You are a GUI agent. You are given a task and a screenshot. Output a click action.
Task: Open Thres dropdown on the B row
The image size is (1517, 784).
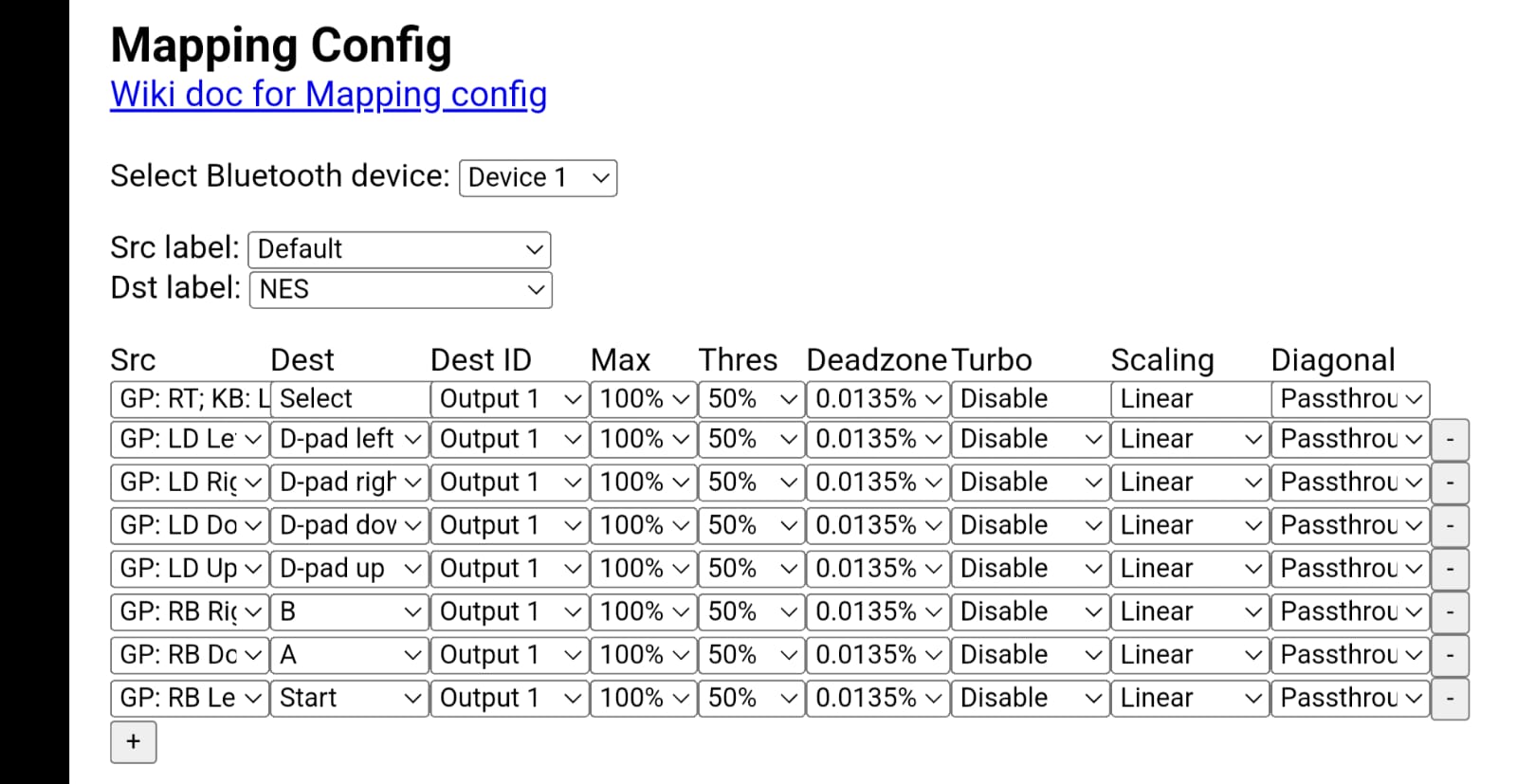pos(752,612)
